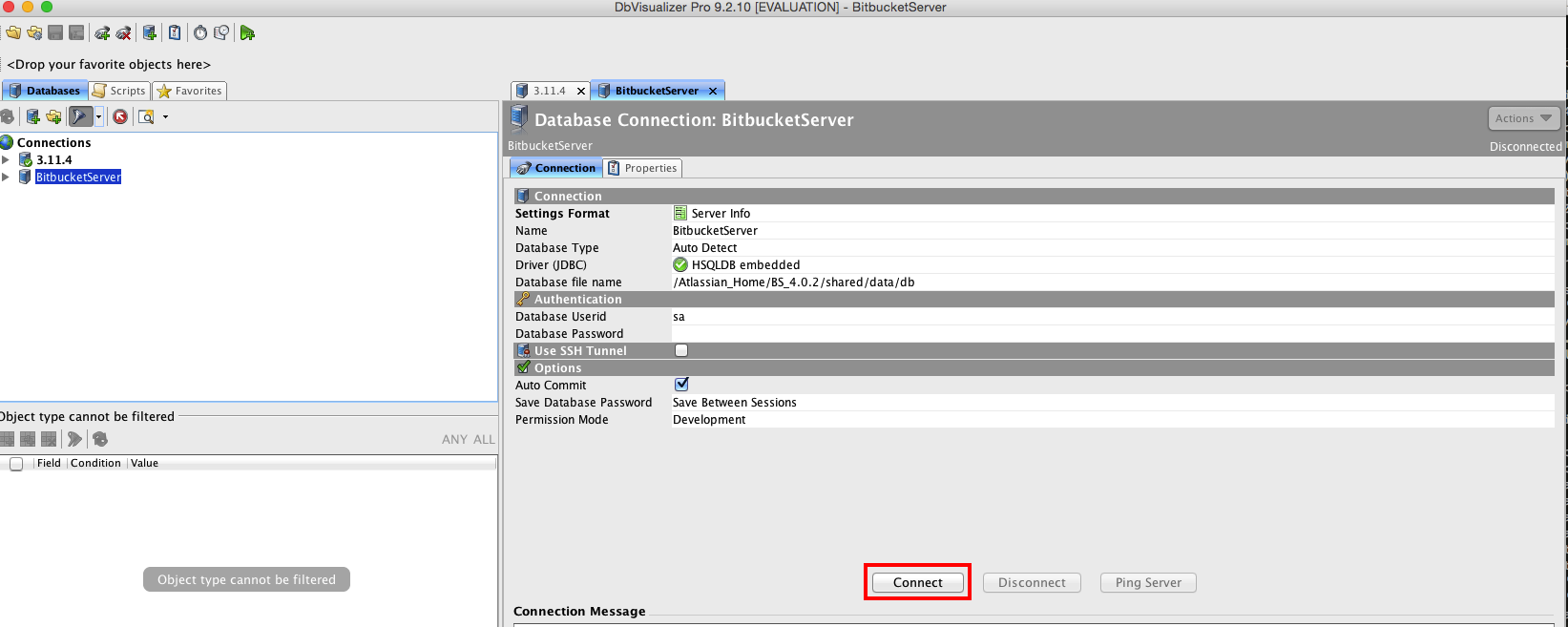Click the green play arrow with plus icon
Image resolution: width=1568 pixels, height=627 pixels.
click(247, 33)
